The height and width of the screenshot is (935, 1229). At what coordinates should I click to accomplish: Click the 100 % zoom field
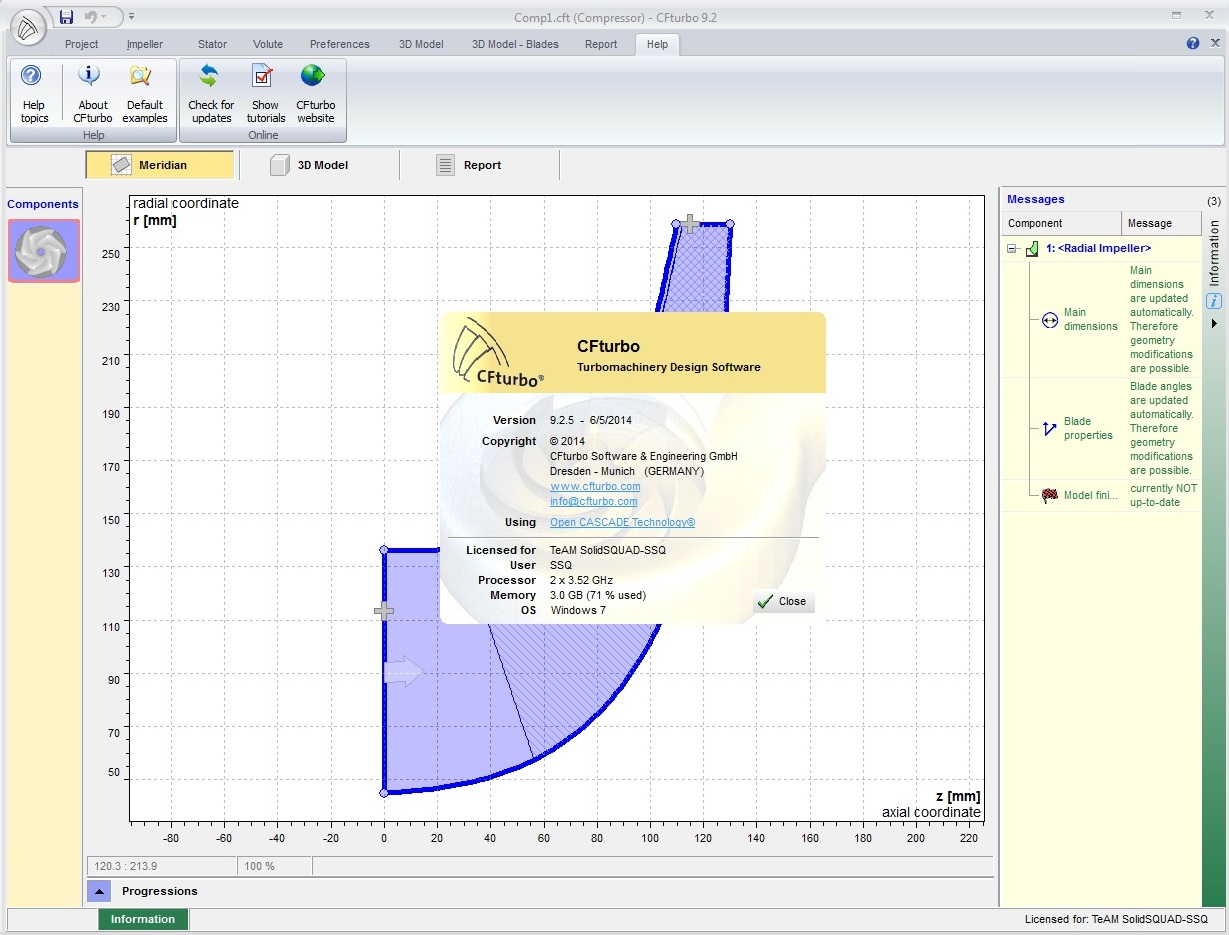(274, 866)
